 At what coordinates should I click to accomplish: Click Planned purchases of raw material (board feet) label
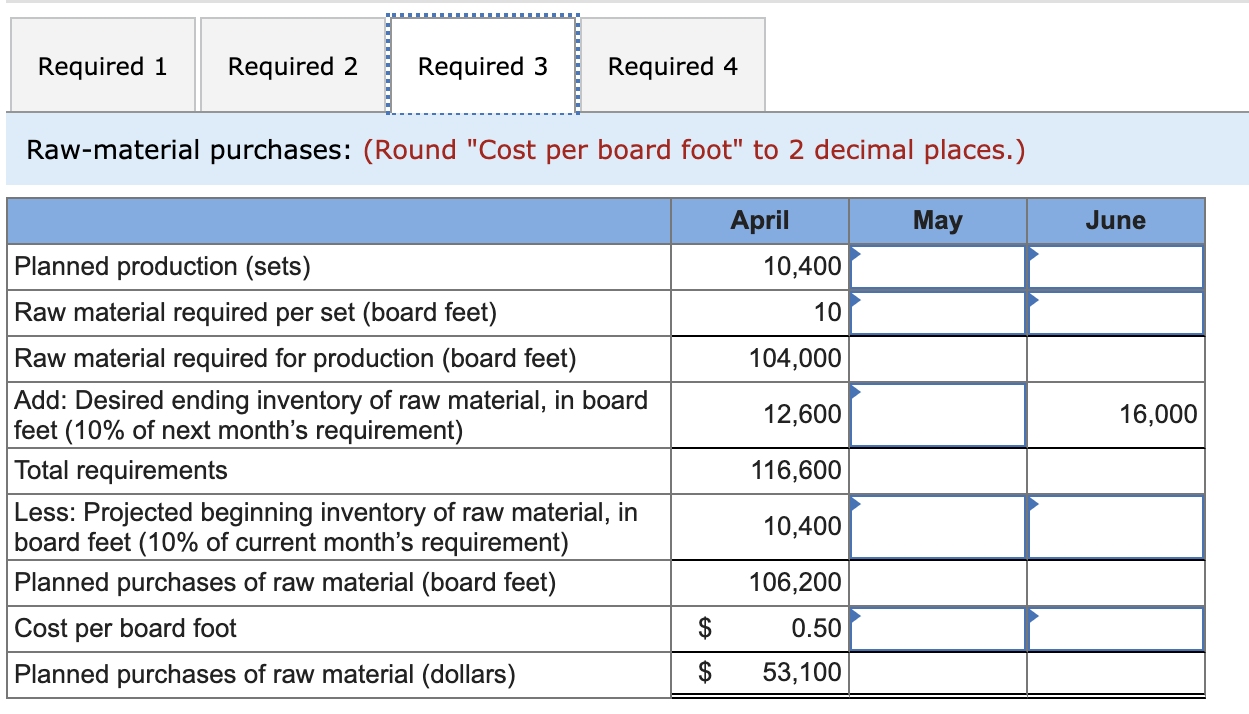coord(285,583)
